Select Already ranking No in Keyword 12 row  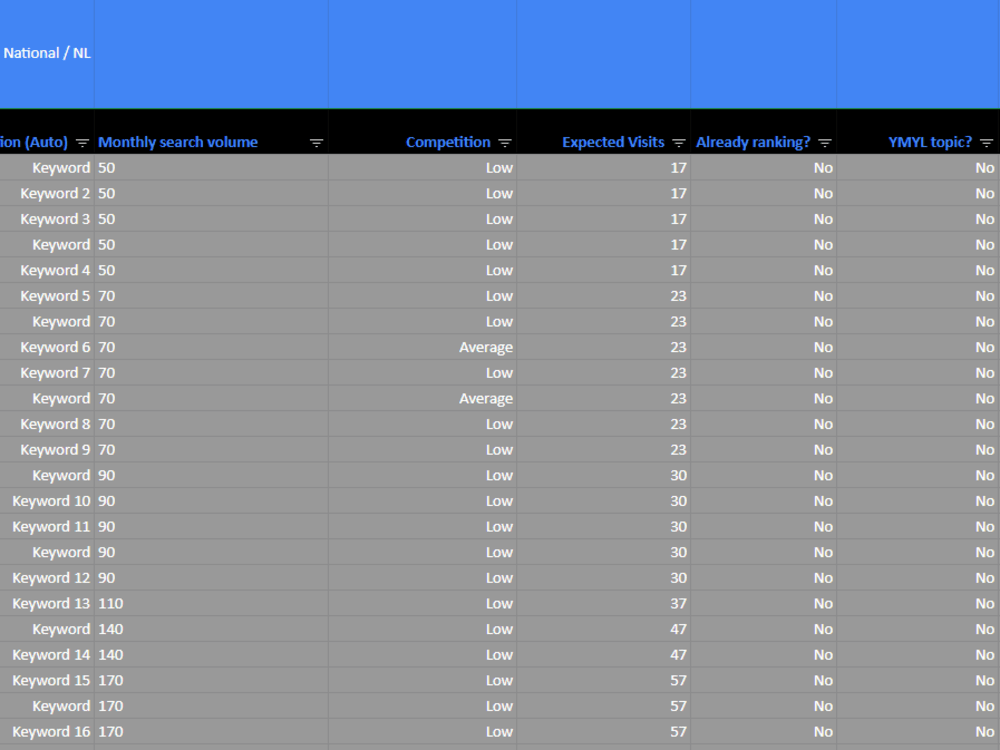pyautogui.click(x=763, y=578)
